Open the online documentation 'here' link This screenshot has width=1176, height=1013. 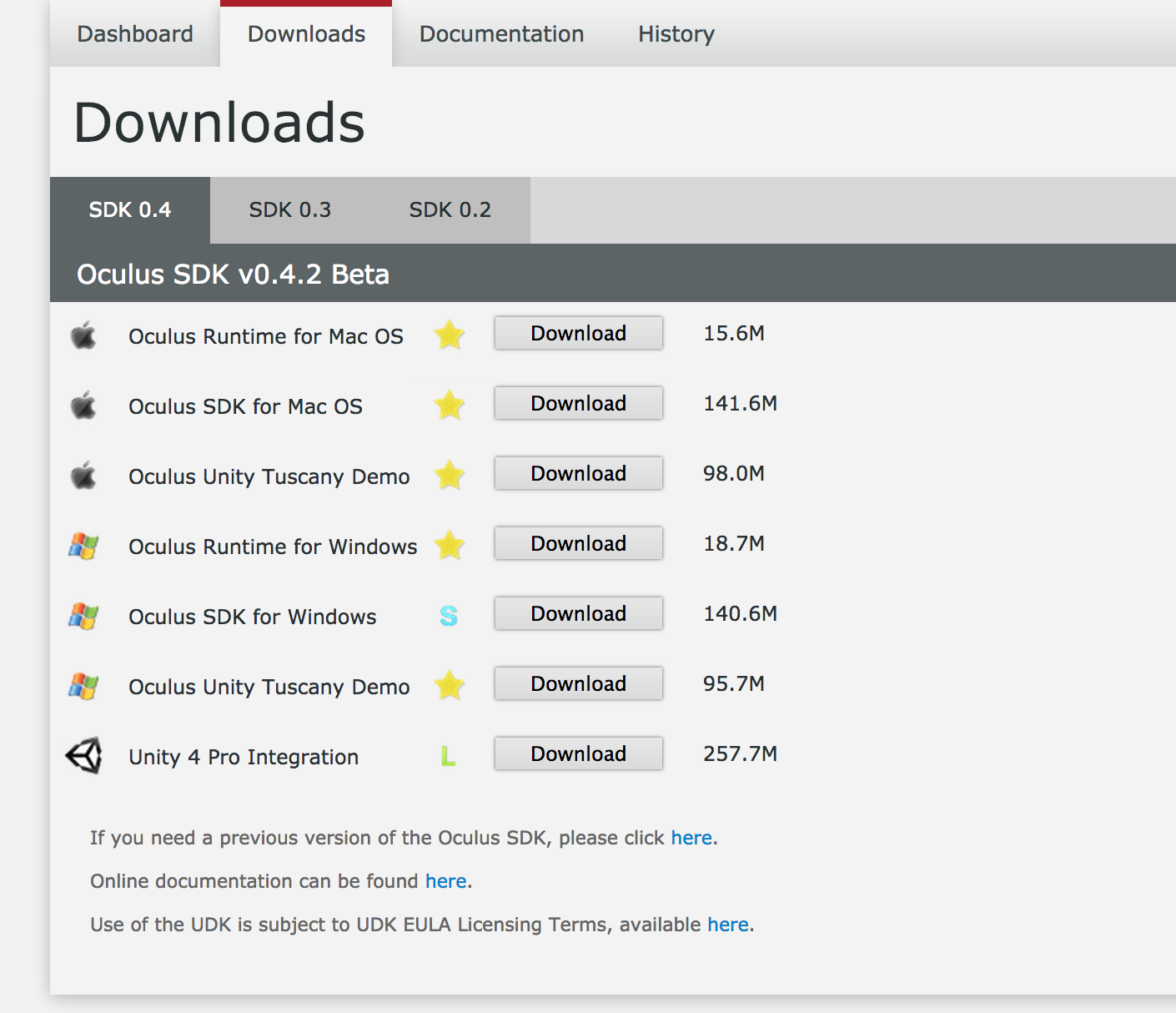(x=445, y=881)
